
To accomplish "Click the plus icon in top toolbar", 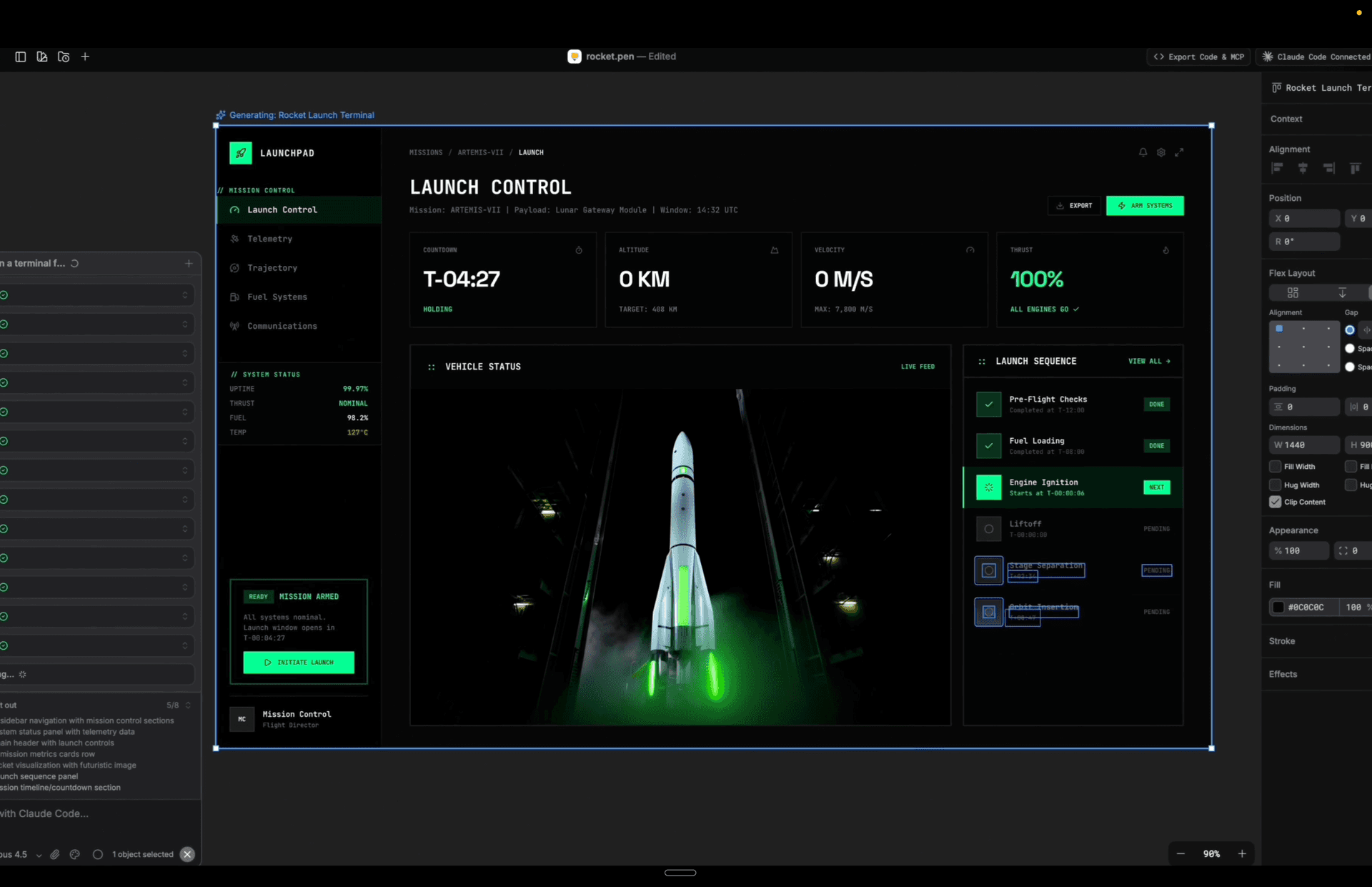I will [x=85, y=56].
